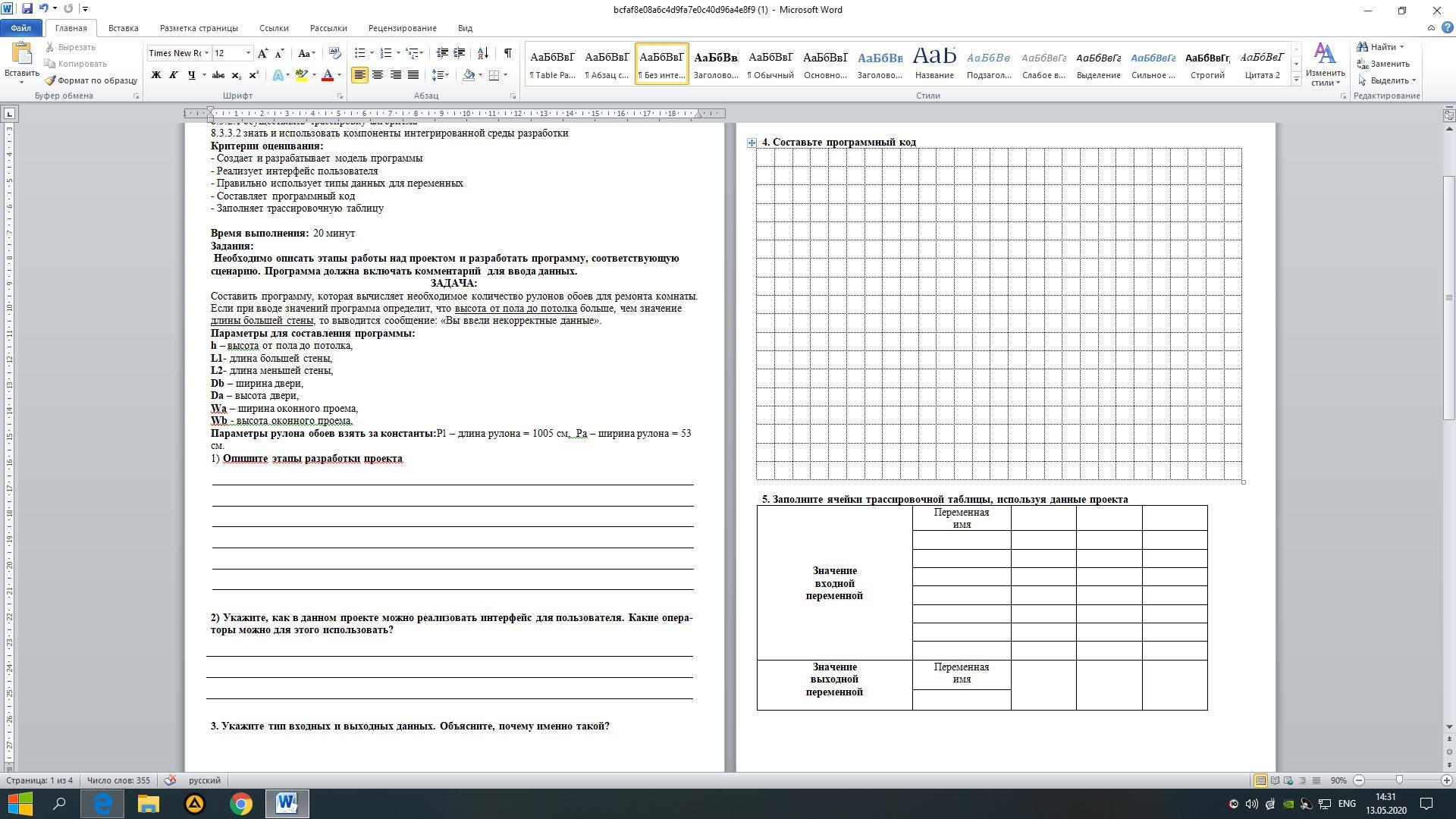Apply strikethrough formatting
The image size is (1456, 819).
[x=218, y=75]
